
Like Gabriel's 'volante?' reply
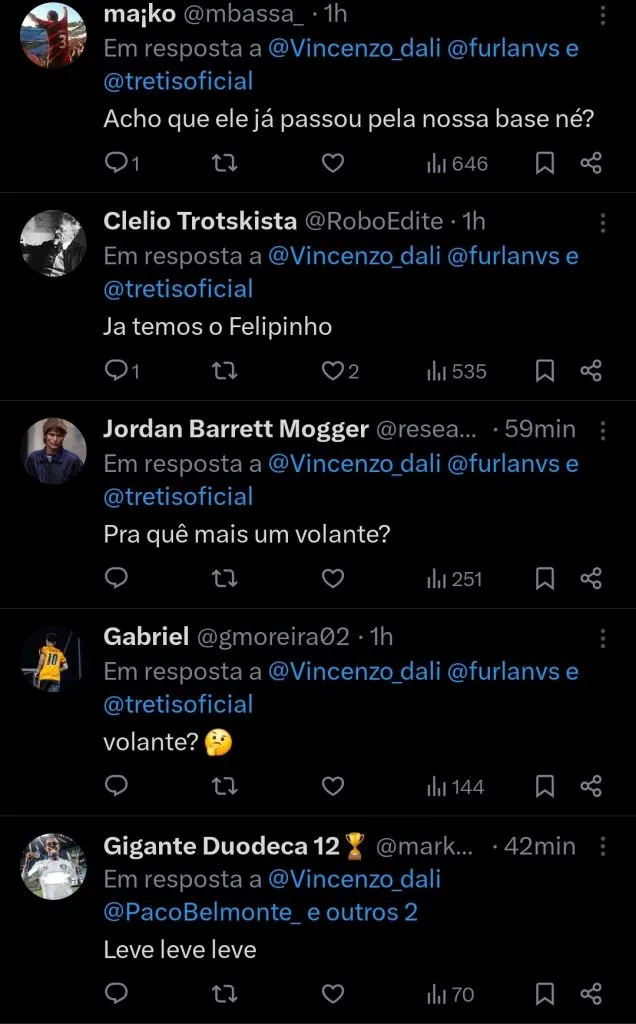[x=332, y=787]
